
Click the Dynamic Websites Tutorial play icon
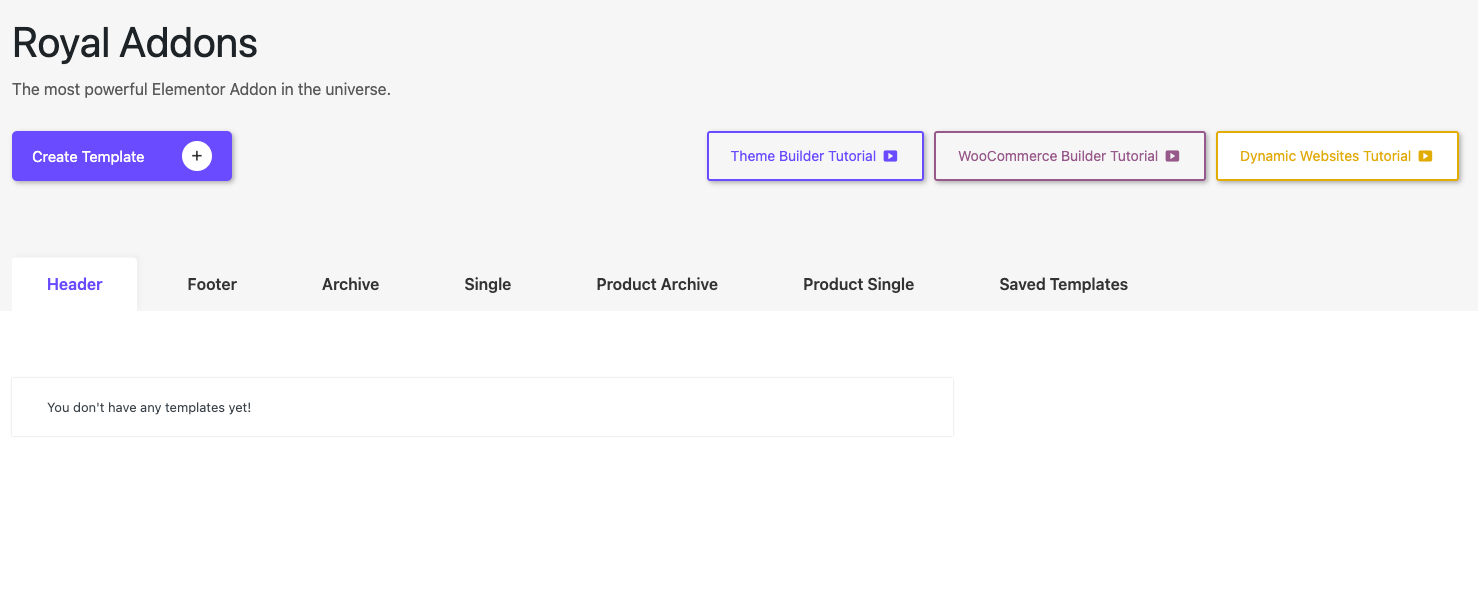pyautogui.click(x=1425, y=156)
